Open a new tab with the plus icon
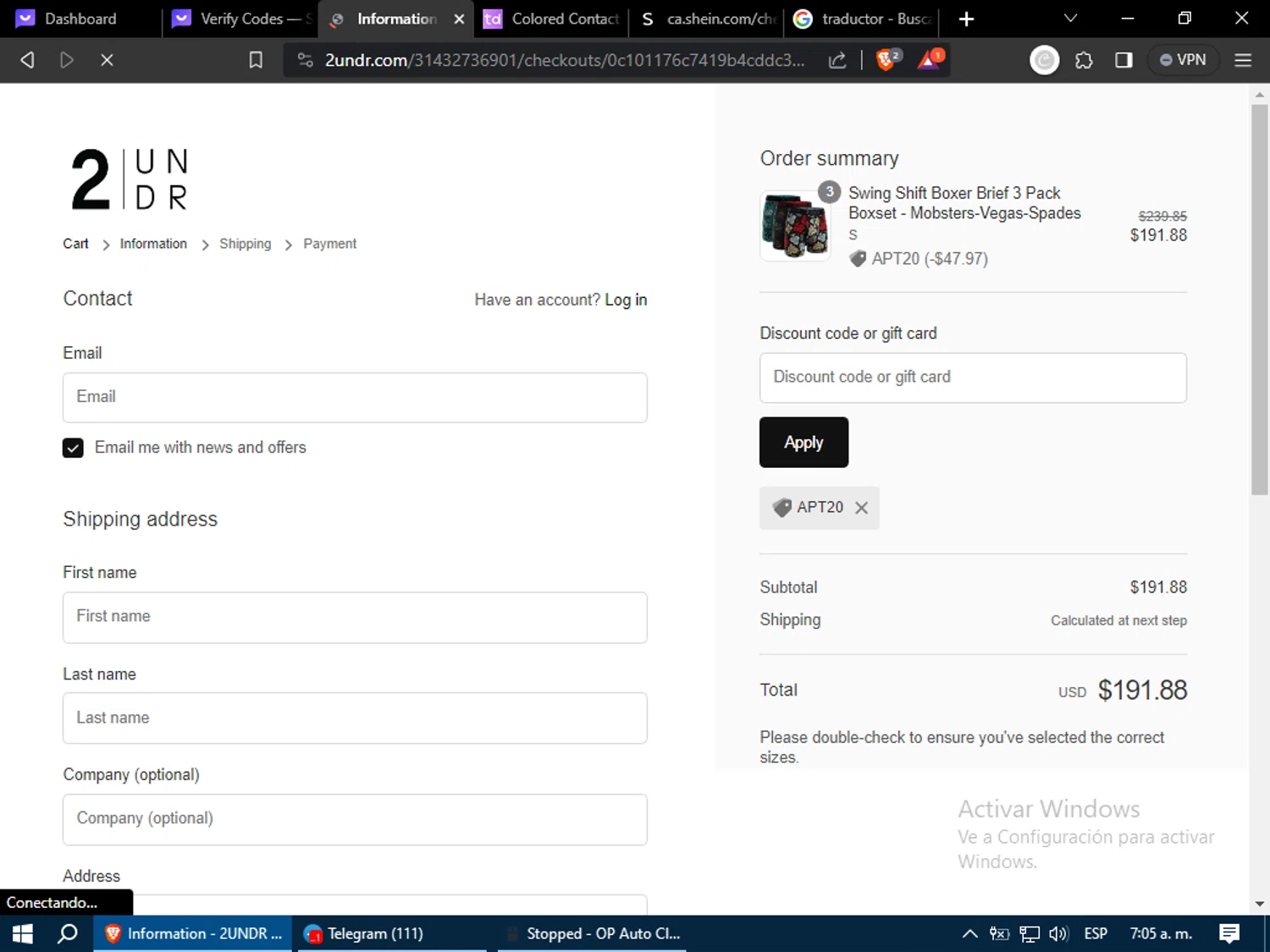Screen dimensions: 1270x952 [x=966, y=19]
